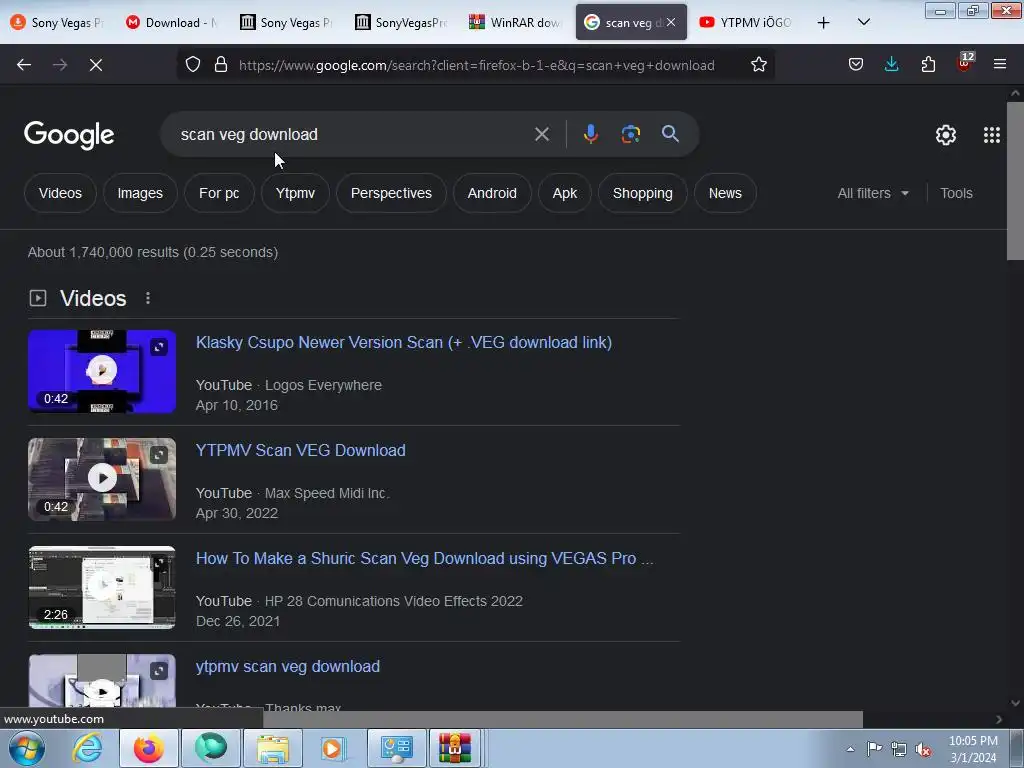Click the magnifier search button
The image size is (1024, 768).
click(670, 134)
